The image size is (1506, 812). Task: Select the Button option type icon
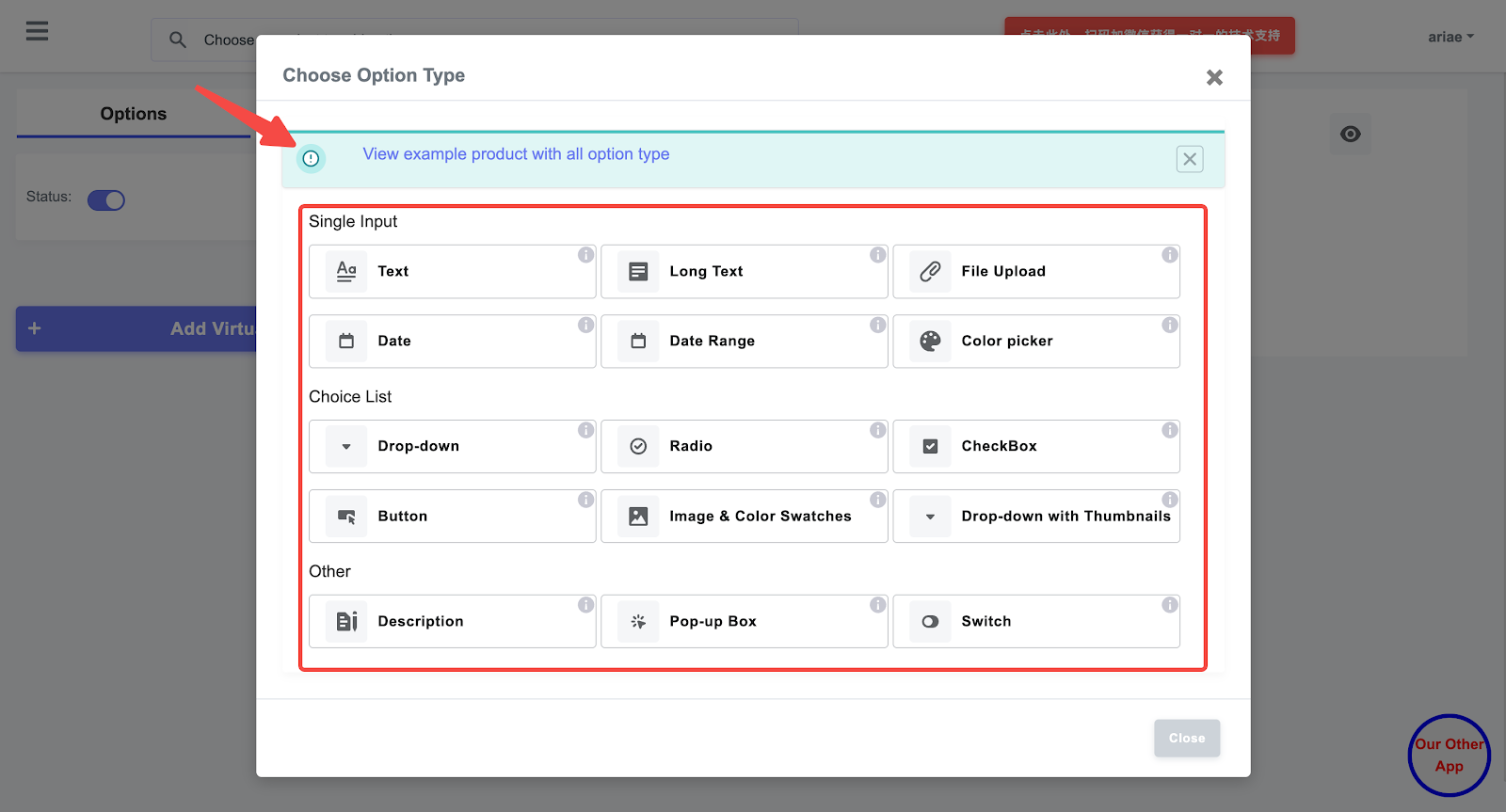(346, 517)
